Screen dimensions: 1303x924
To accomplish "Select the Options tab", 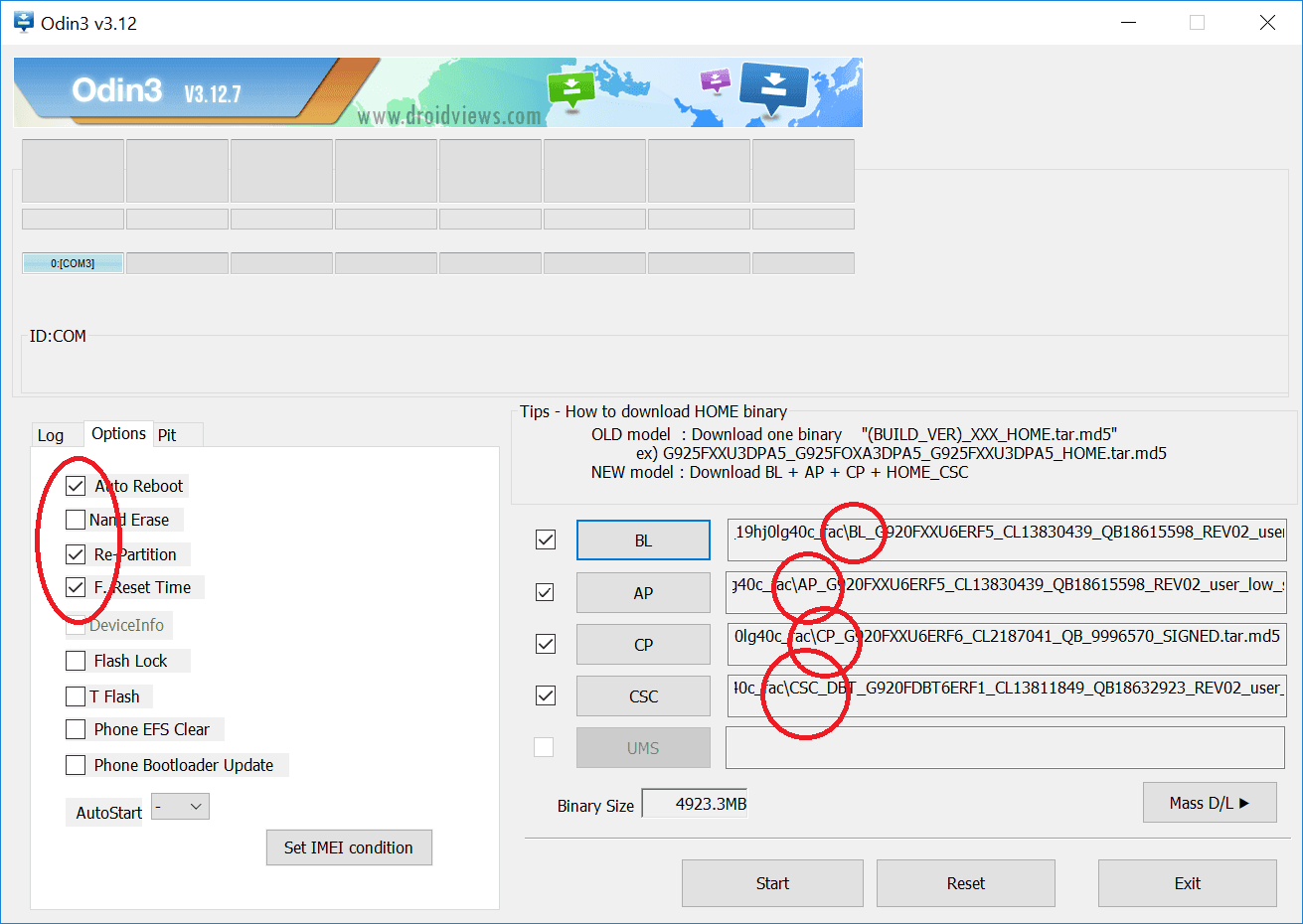I will click(x=118, y=433).
